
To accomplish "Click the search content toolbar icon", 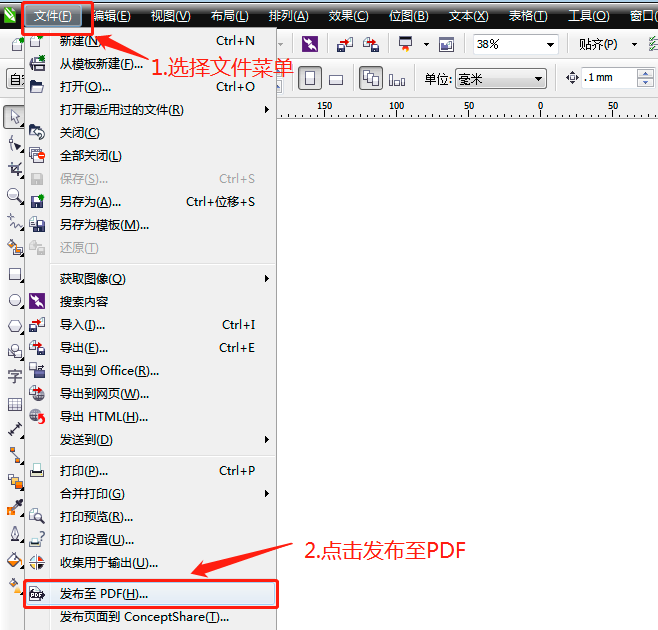I will point(310,44).
